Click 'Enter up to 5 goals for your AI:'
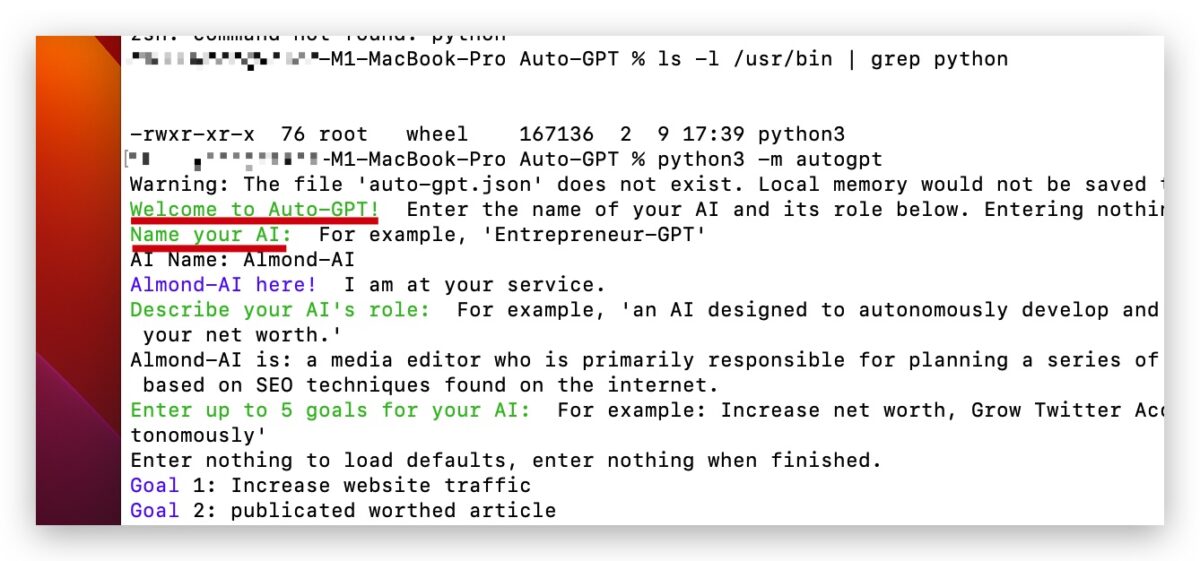Screen dimensions: 1200x561 coord(330,410)
